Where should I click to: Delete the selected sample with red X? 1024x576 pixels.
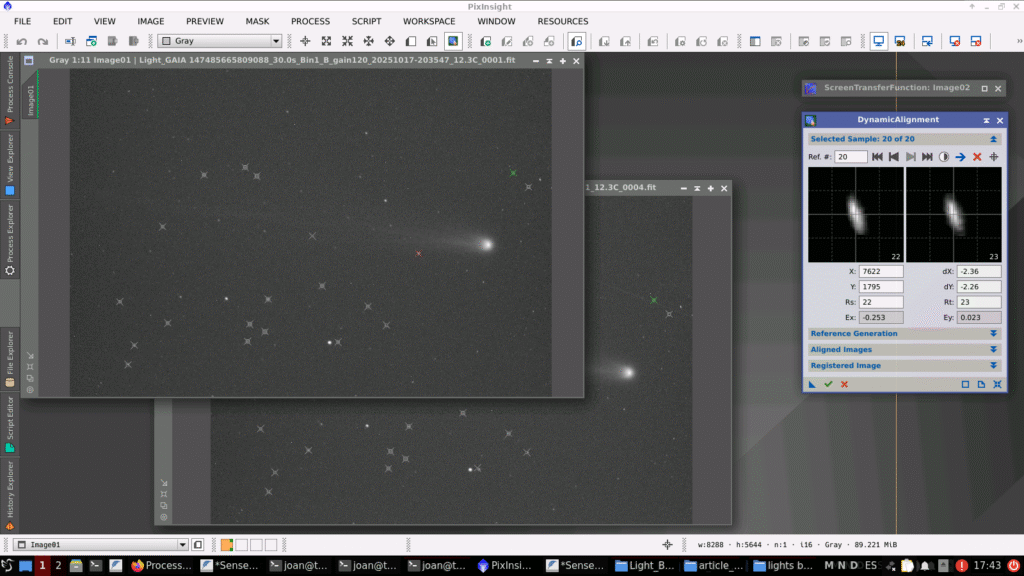[977, 157]
